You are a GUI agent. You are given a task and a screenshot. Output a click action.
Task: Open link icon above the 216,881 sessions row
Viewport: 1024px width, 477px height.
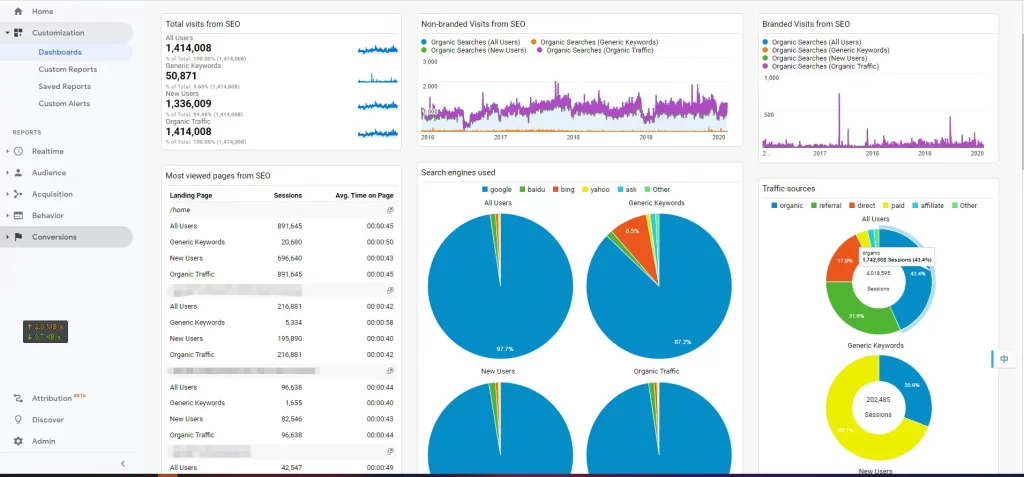click(x=390, y=290)
